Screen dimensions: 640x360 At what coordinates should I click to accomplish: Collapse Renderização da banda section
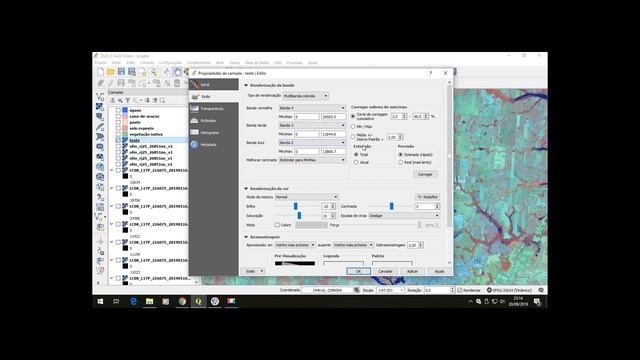[x=246, y=85]
